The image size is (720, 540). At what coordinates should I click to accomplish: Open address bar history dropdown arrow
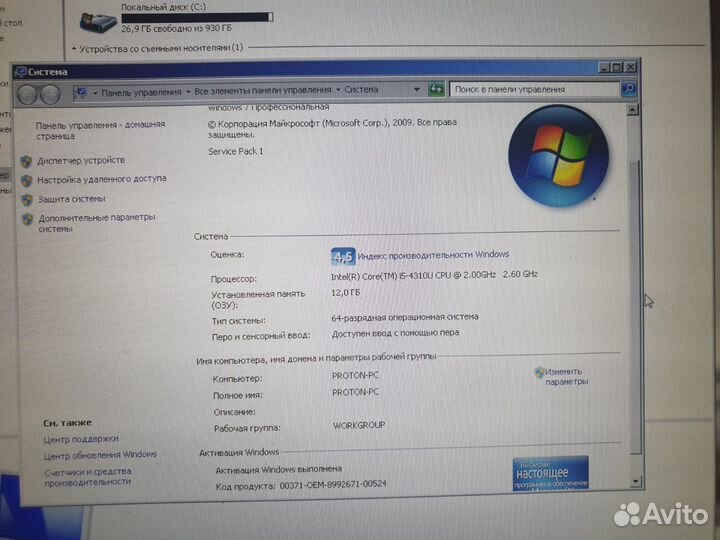point(416,90)
